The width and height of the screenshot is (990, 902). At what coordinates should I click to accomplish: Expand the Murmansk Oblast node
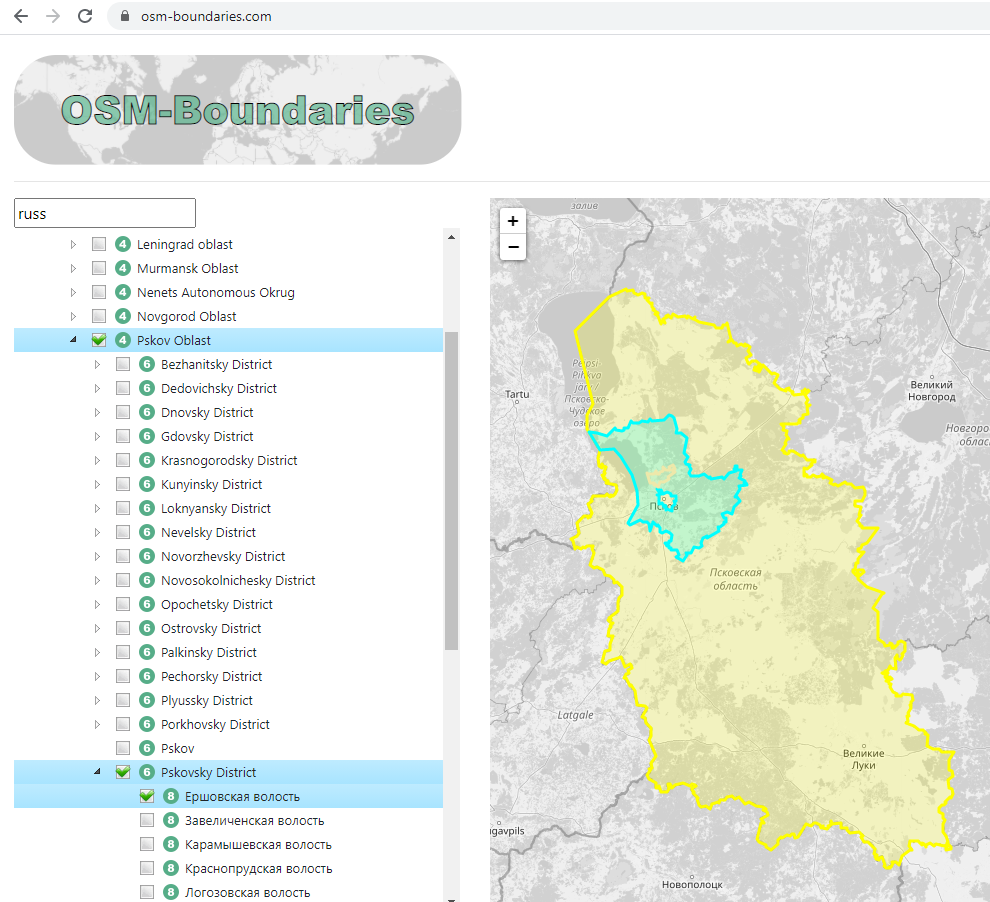coord(73,268)
